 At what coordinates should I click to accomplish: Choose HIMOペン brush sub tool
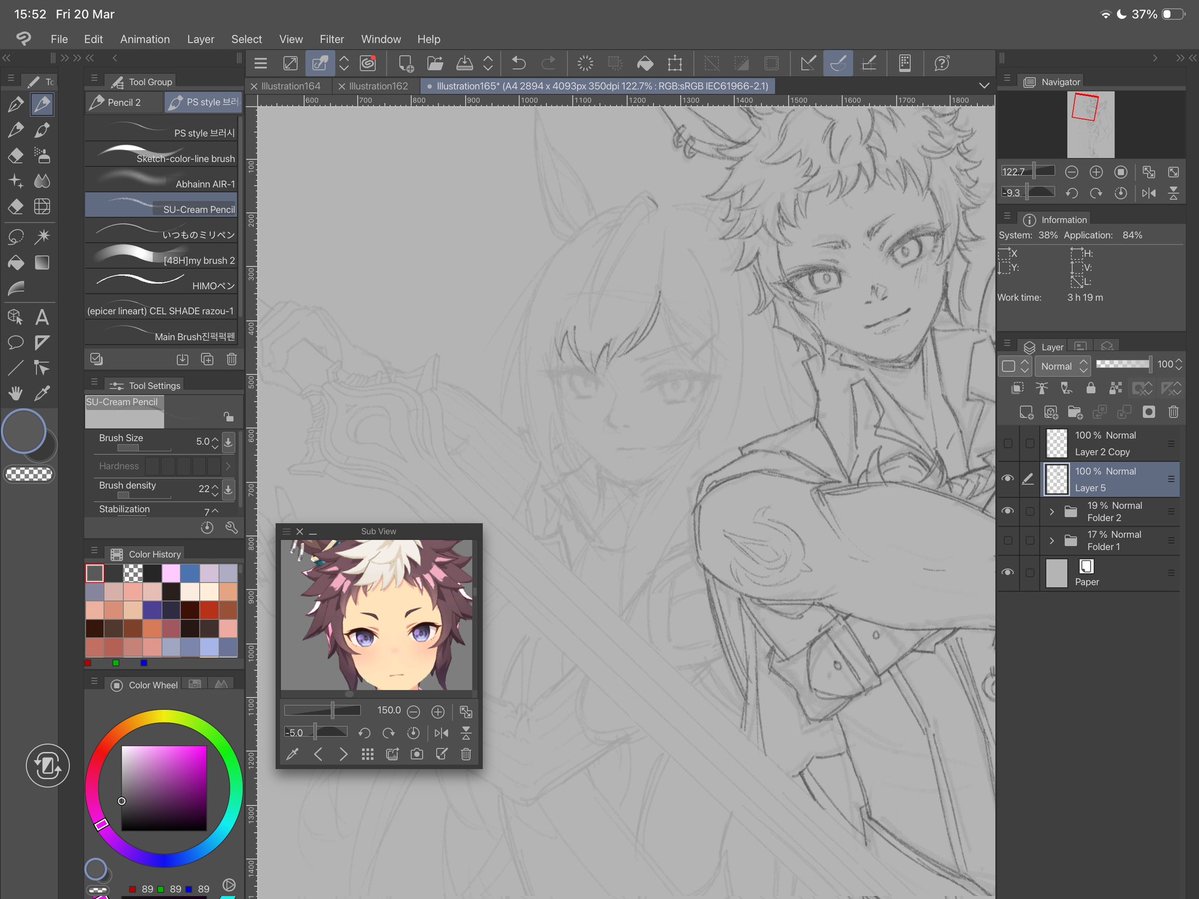tap(161, 283)
